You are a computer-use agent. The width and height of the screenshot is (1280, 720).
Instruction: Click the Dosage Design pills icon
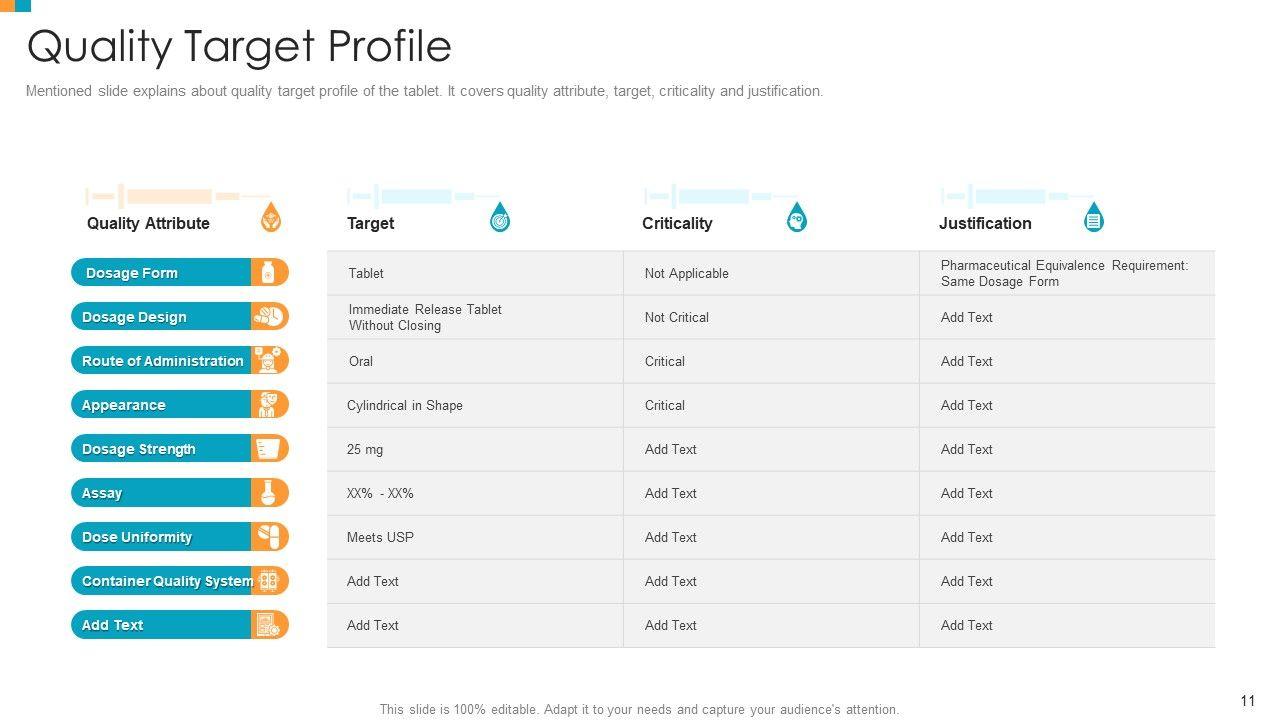268,316
